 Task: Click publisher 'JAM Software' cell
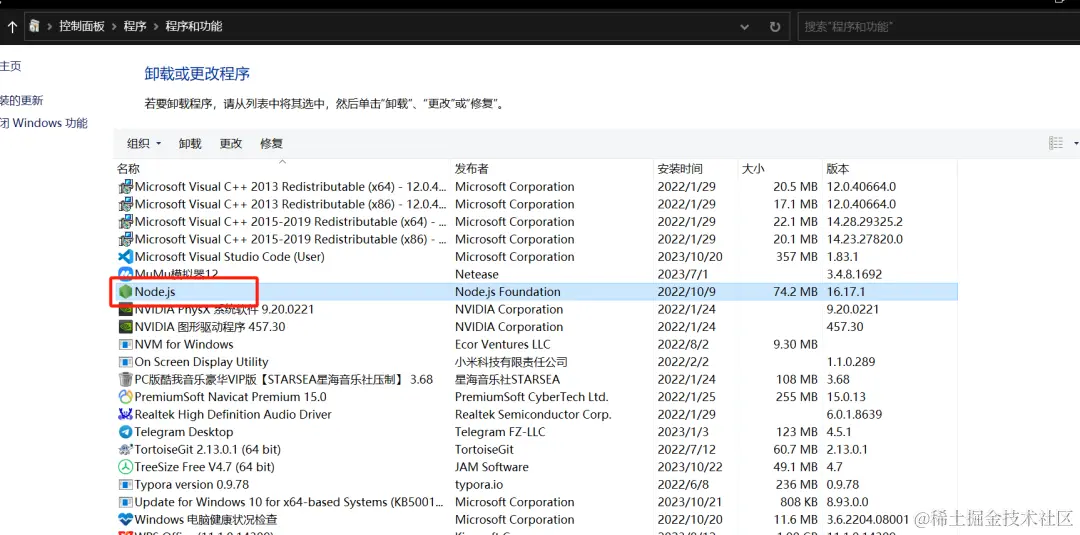[x=492, y=467]
